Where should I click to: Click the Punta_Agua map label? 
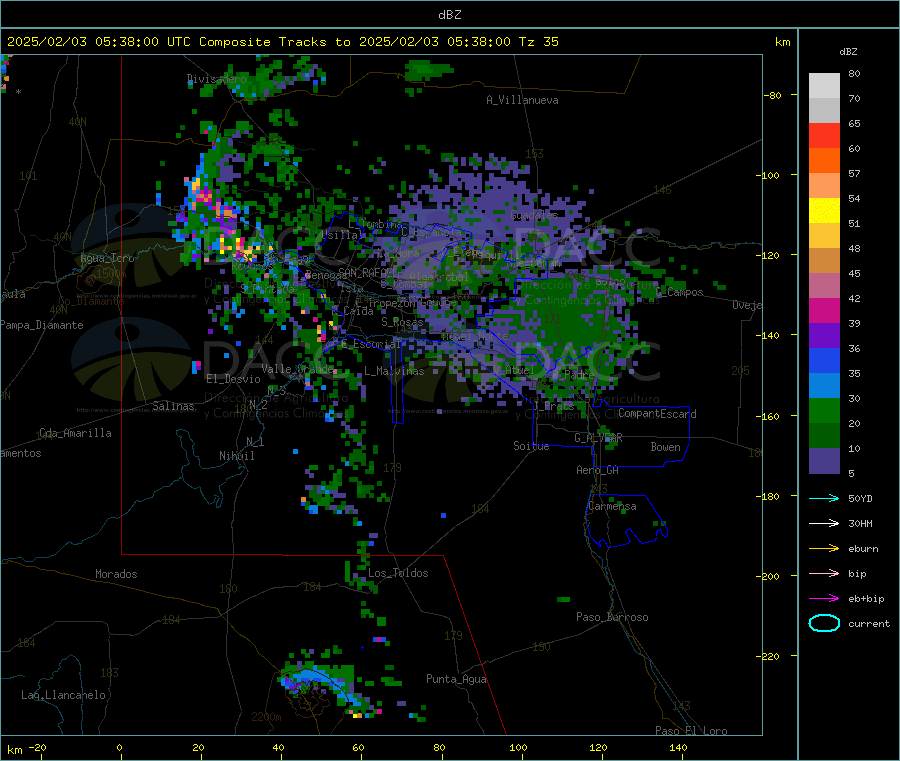pyautogui.click(x=456, y=679)
